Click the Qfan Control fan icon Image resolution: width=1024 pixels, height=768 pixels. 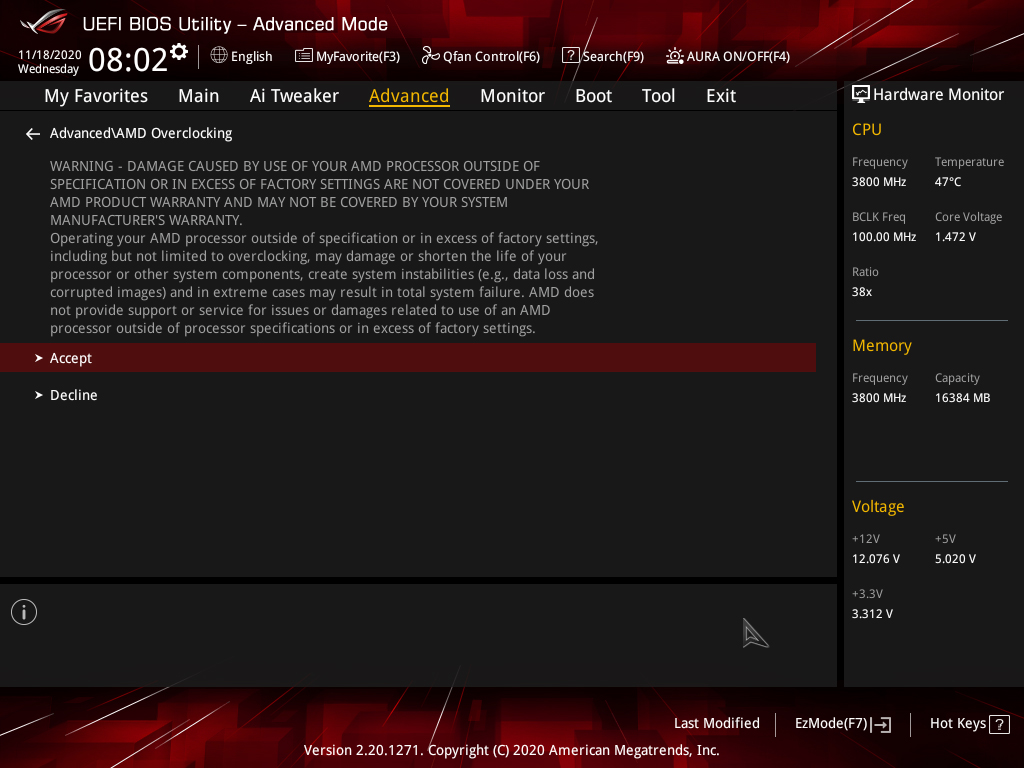430,56
